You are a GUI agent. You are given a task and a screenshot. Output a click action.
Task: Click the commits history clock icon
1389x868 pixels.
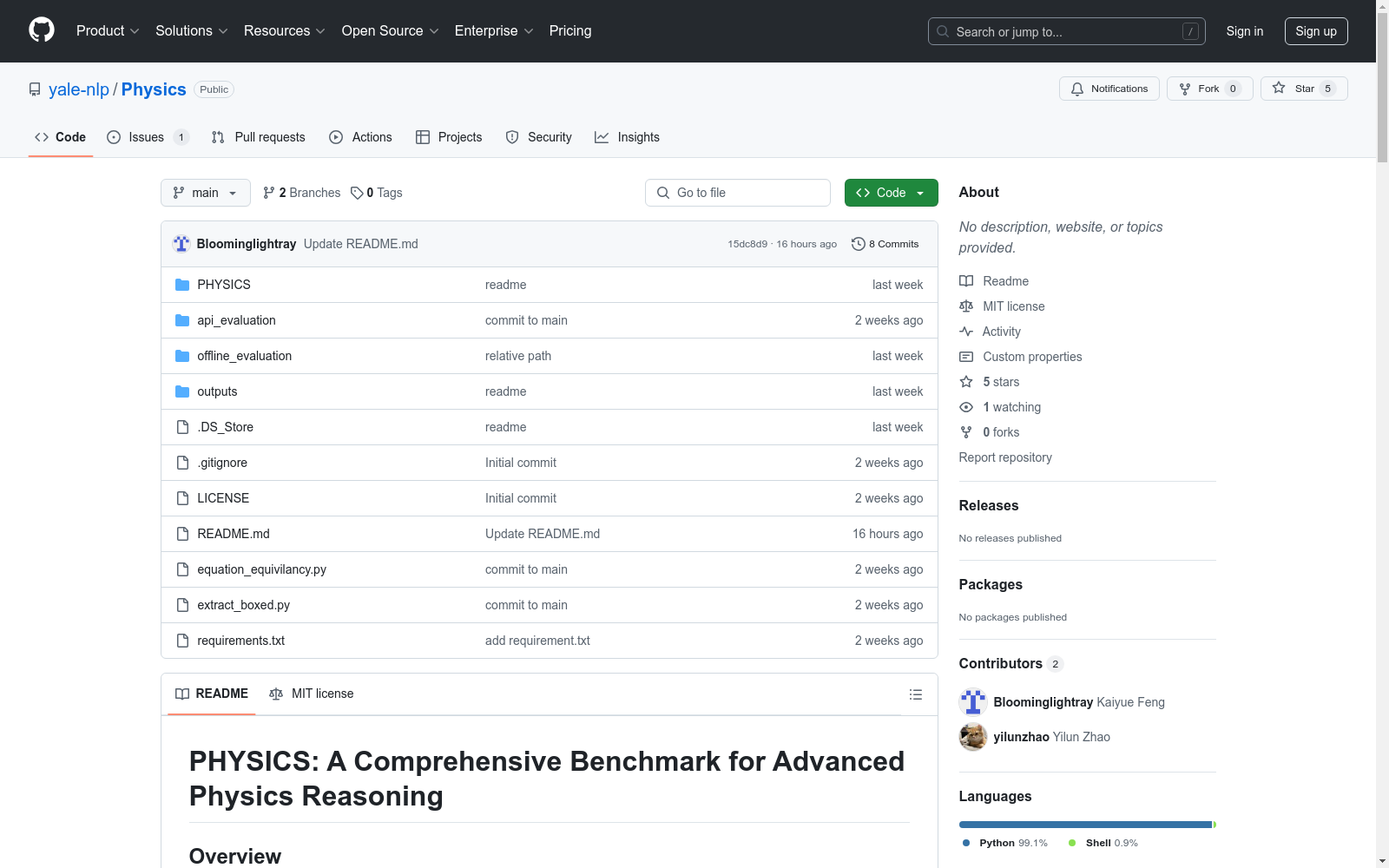[x=859, y=244]
